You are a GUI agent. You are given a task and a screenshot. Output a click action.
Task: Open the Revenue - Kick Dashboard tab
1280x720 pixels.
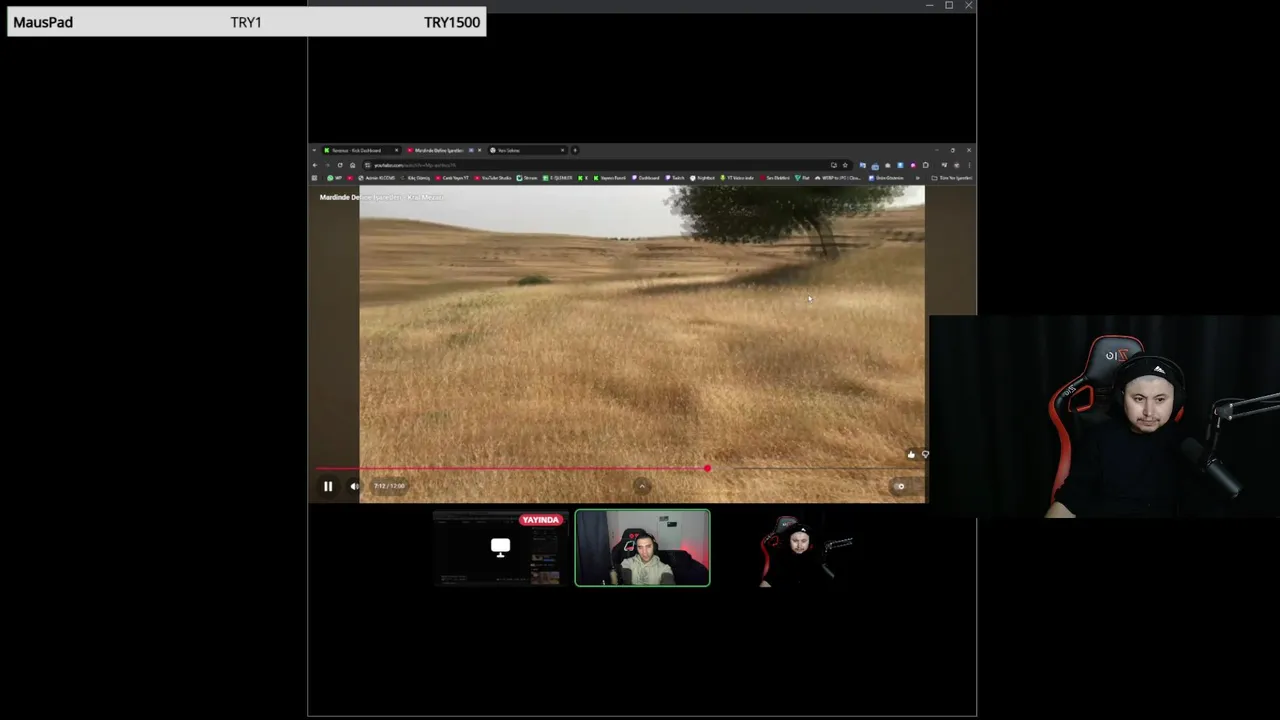(362, 150)
